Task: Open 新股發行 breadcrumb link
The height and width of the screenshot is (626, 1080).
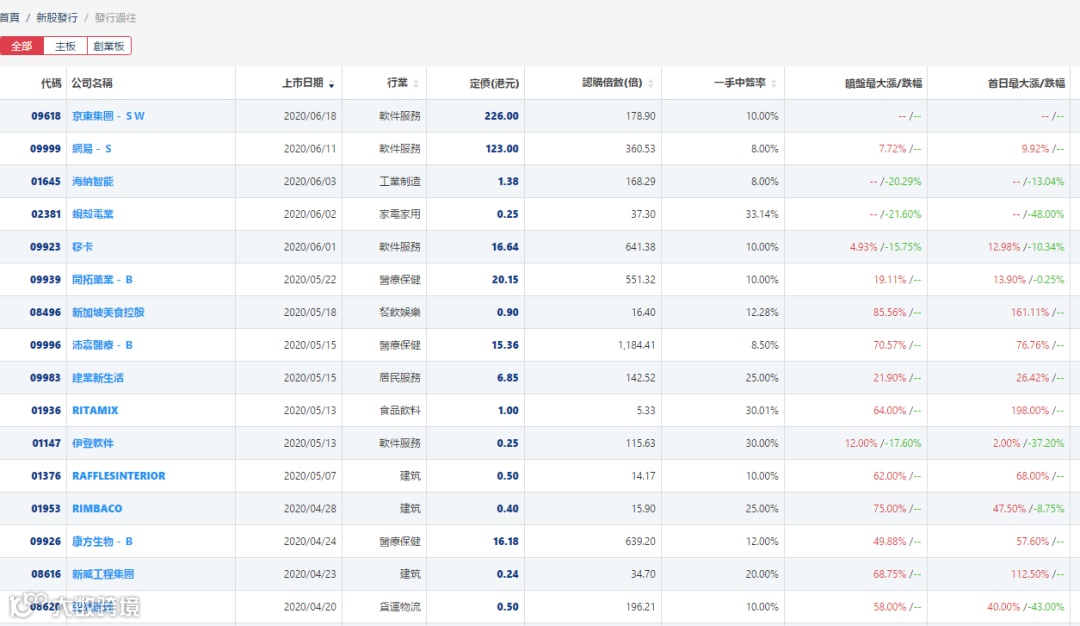Action: (x=56, y=17)
